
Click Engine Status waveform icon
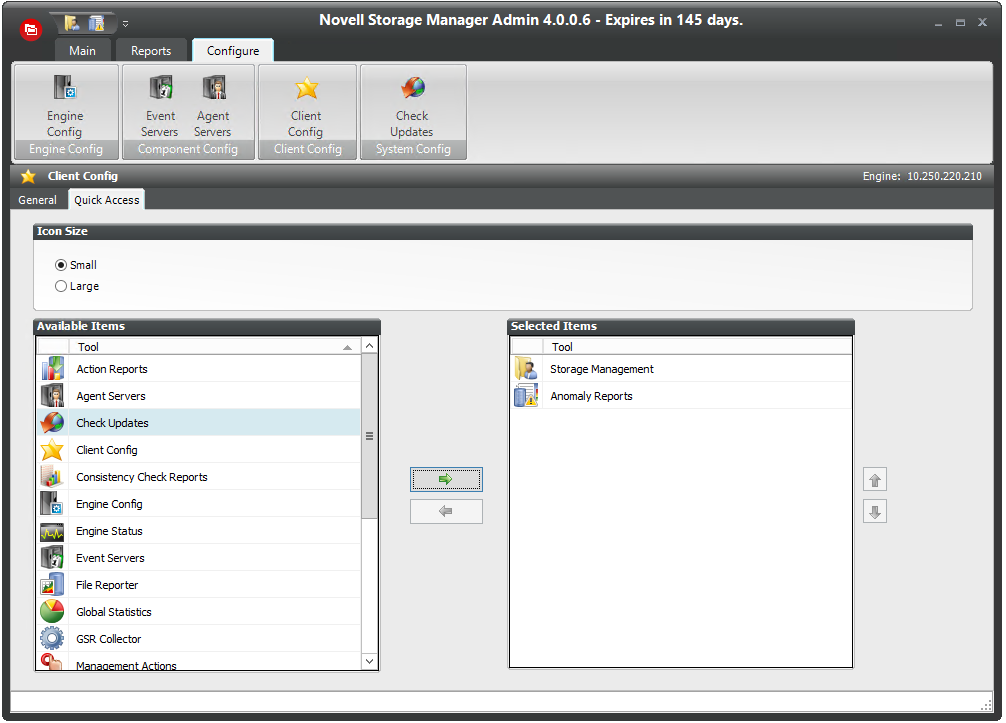click(x=52, y=531)
